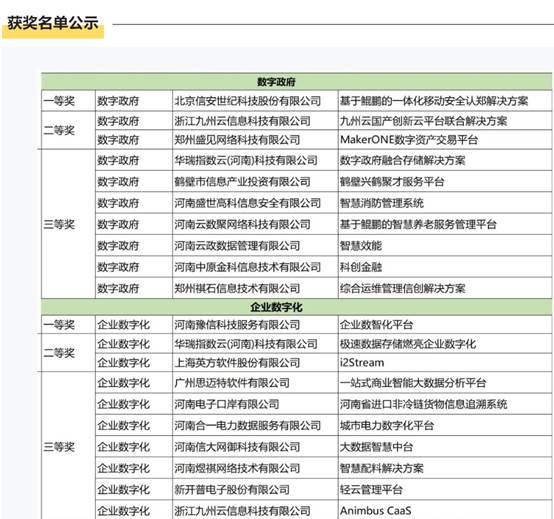The width and height of the screenshot is (554, 519).
Task: Select 上海英方软件股份有限公司 cell
Action: click(x=255, y=362)
